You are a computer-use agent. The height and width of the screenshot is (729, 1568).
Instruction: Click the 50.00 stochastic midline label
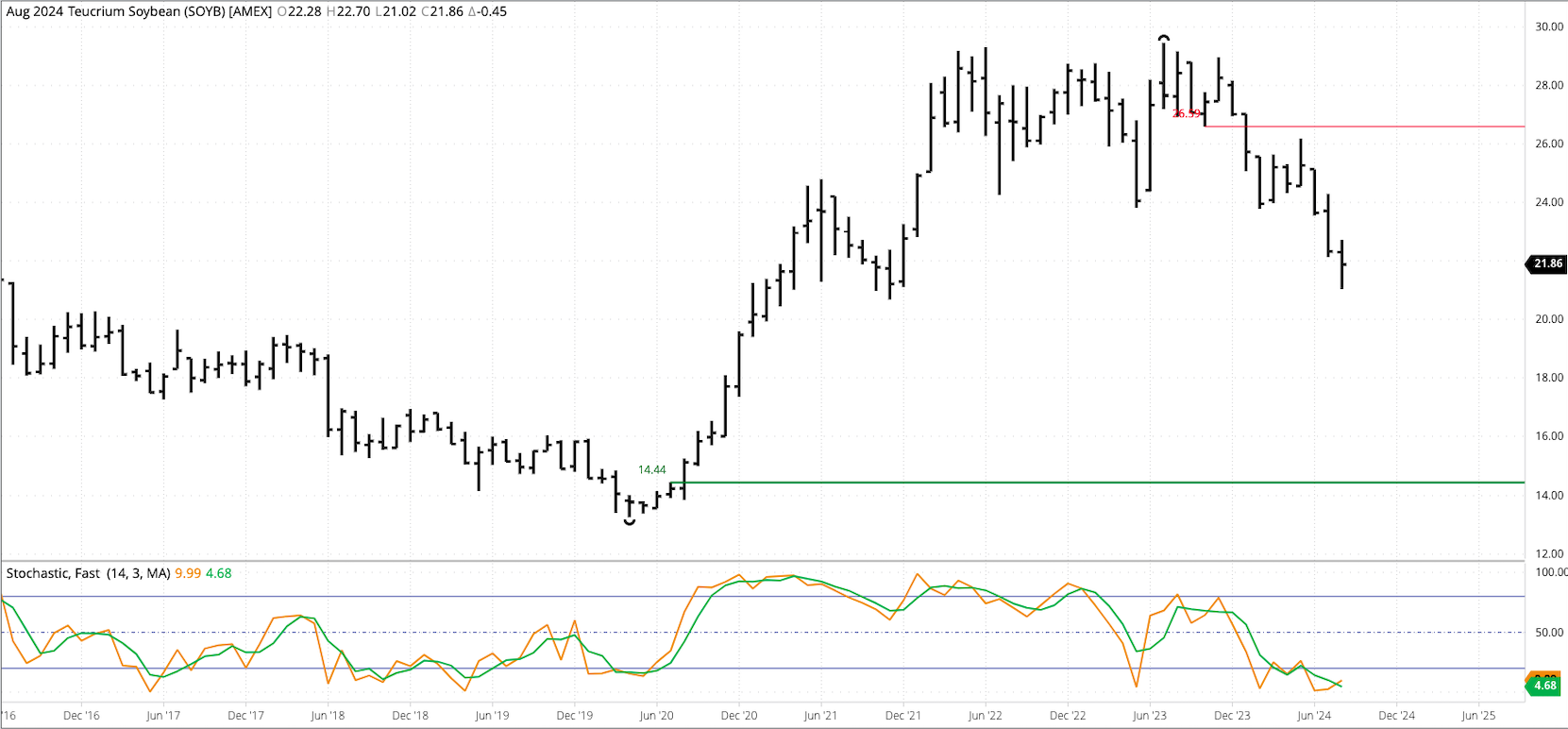click(x=1548, y=632)
